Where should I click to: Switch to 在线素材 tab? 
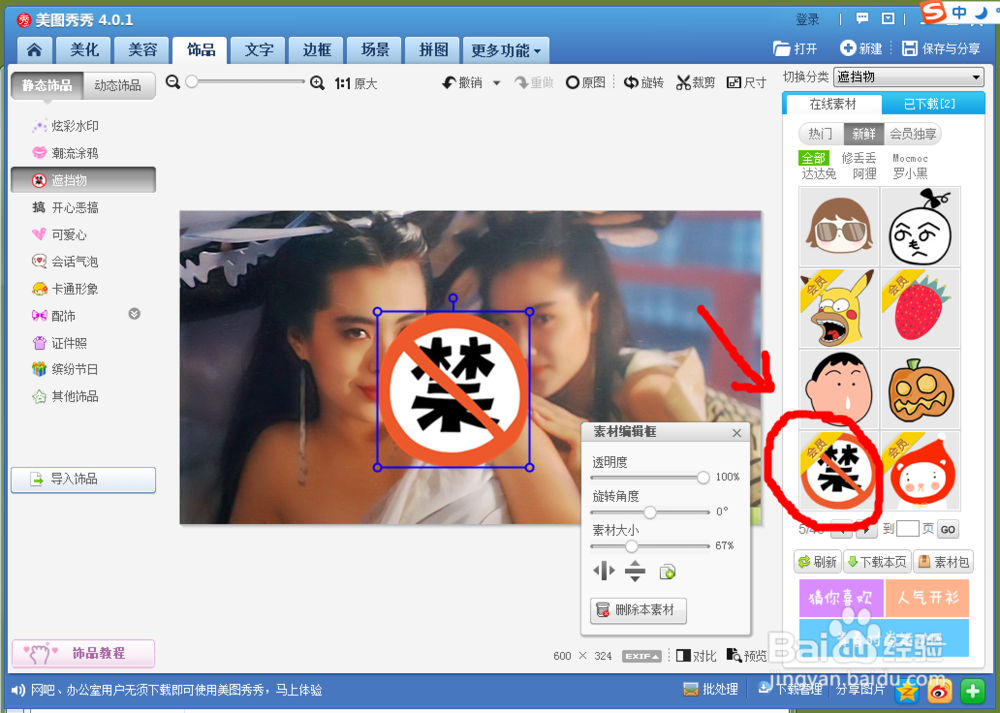(x=832, y=104)
